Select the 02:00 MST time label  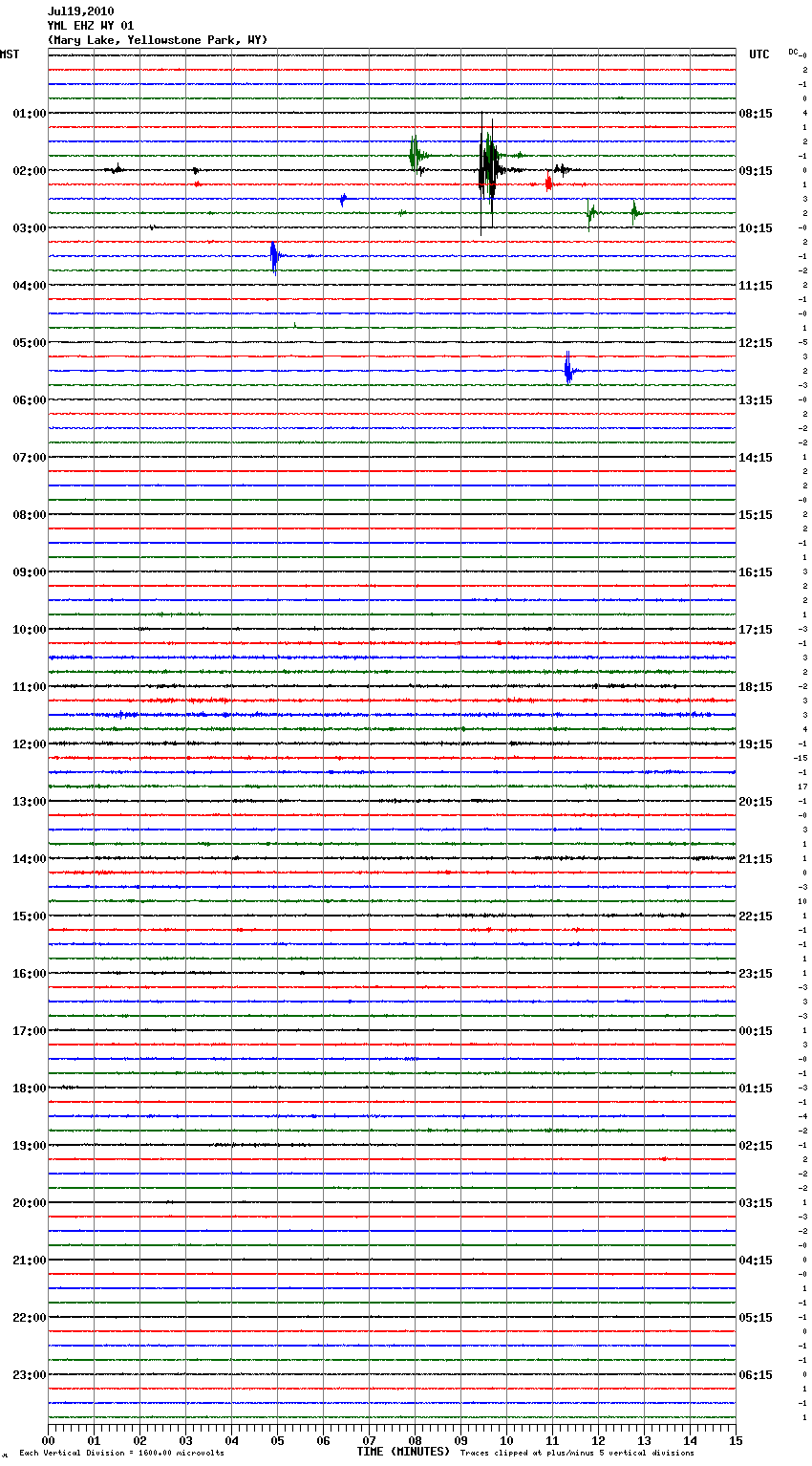click(30, 170)
